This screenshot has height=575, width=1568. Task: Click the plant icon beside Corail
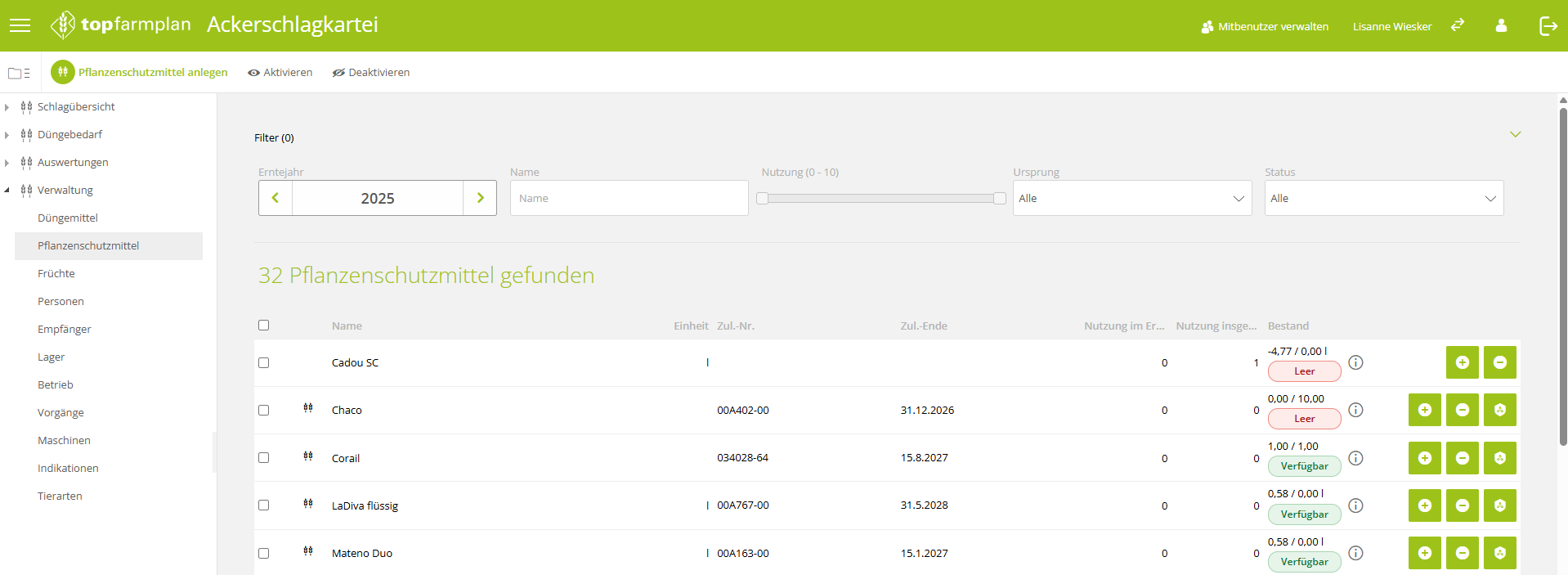(x=308, y=456)
